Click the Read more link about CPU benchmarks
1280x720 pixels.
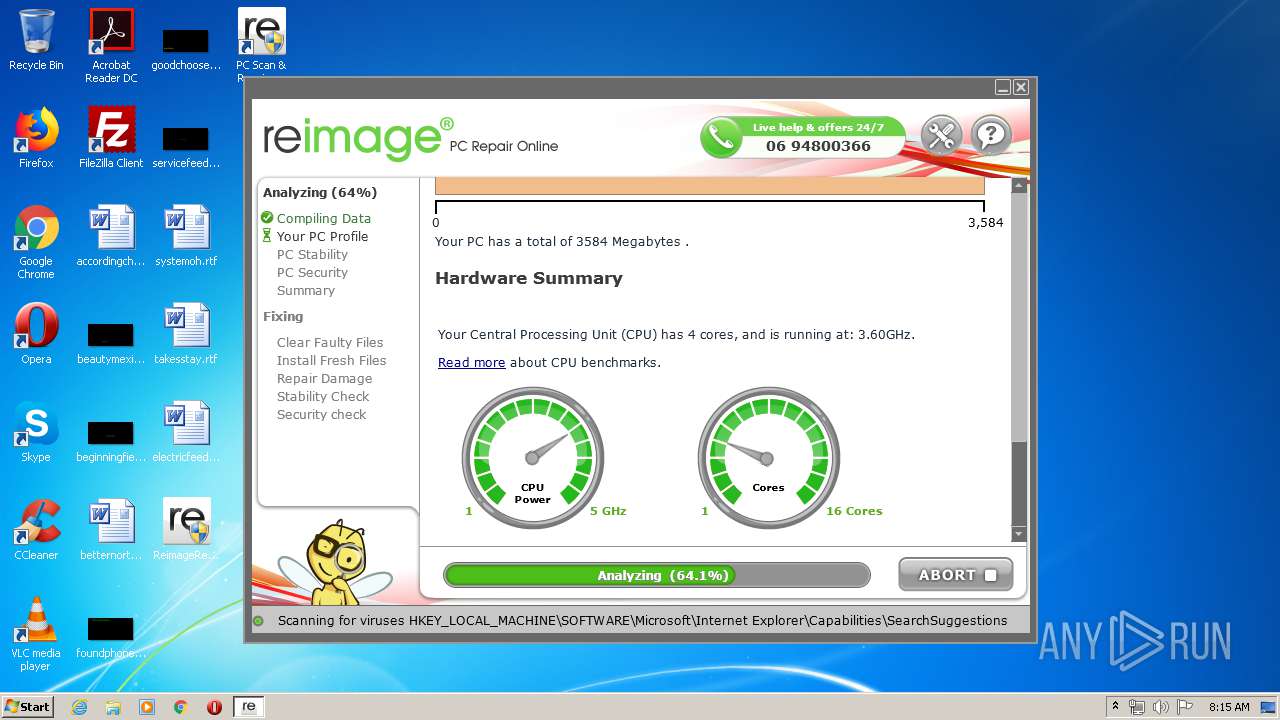[471, 363]
